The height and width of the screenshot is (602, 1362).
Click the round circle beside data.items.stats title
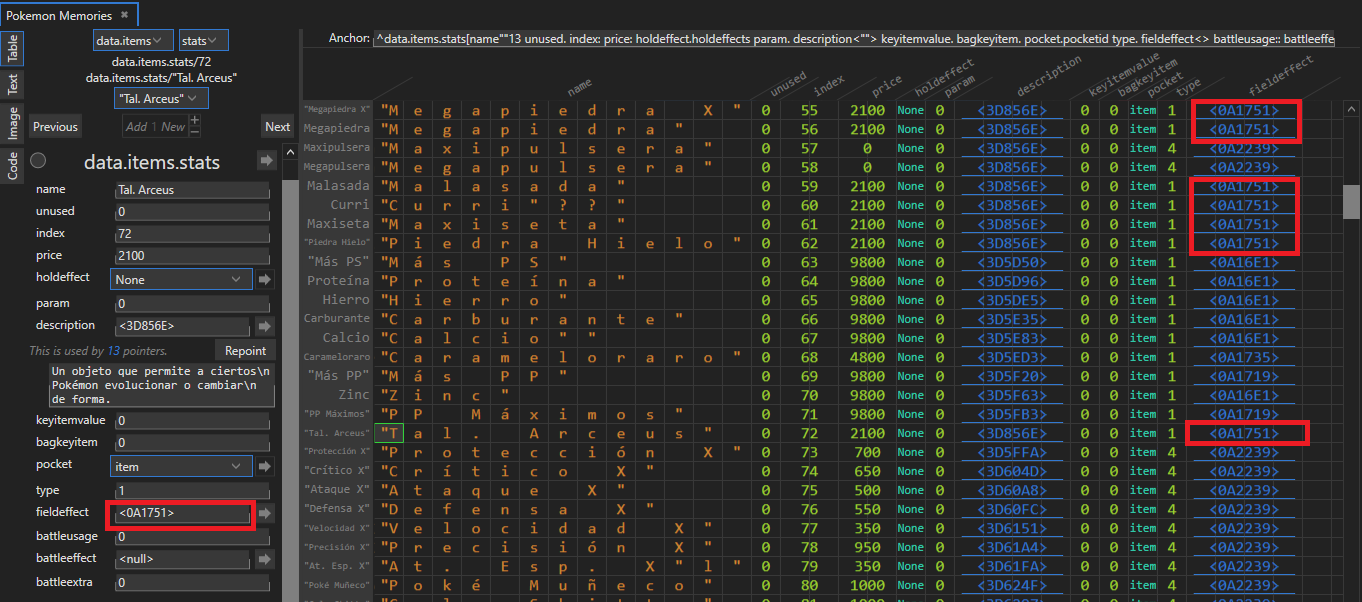(x=38, y=161)
